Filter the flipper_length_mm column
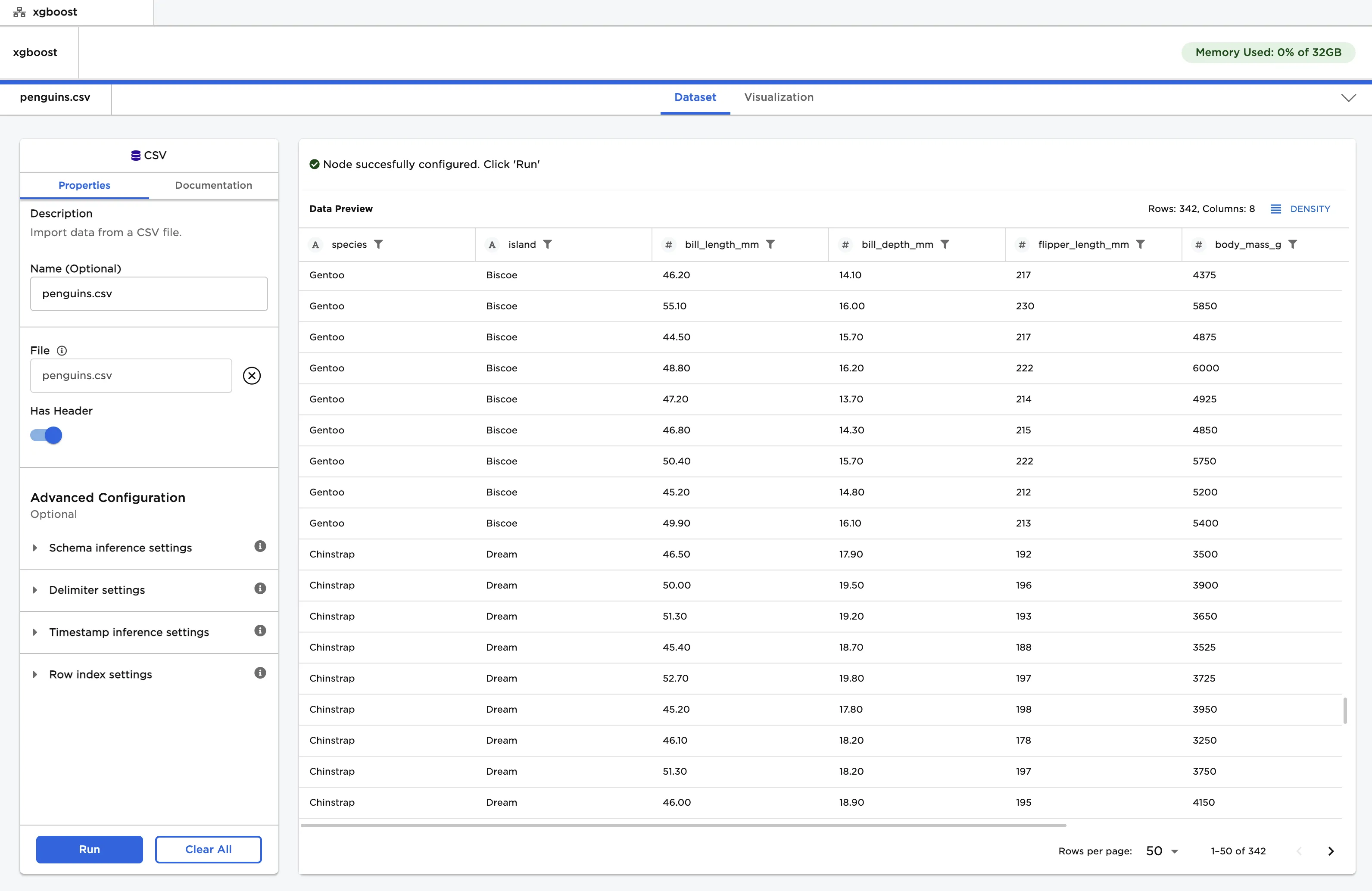 pos(1140,244)
